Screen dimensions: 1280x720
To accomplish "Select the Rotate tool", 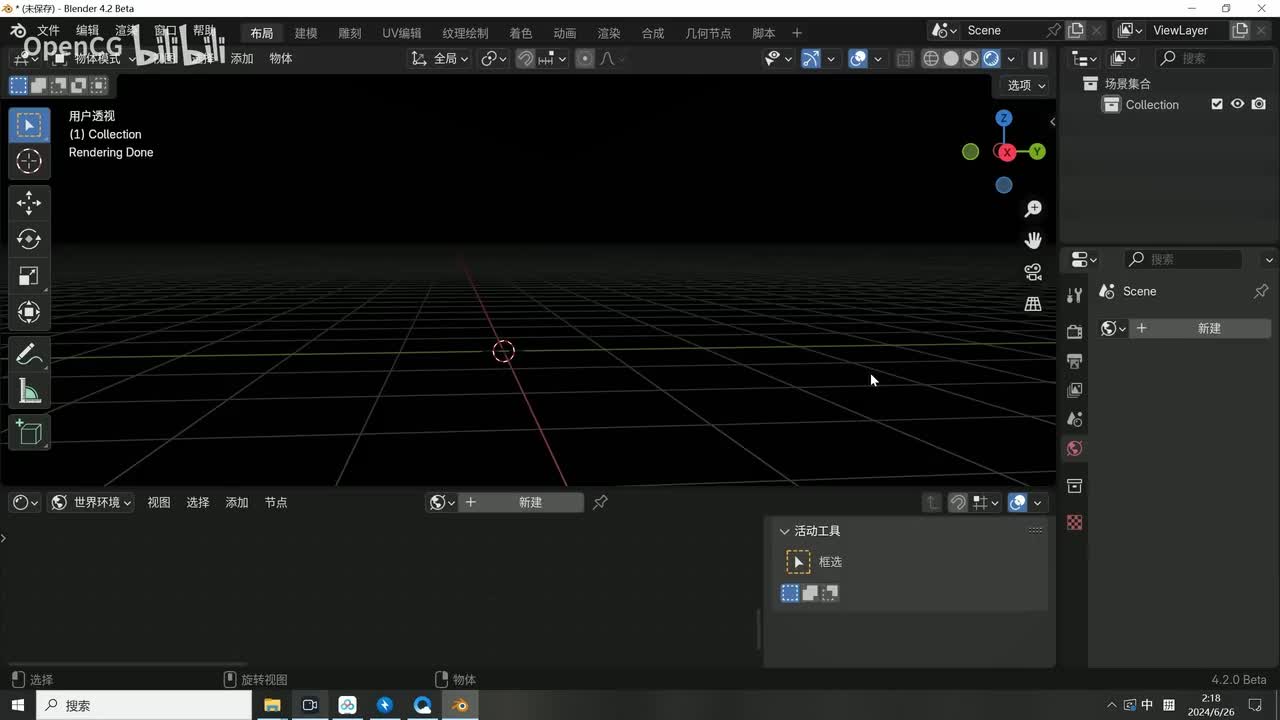I will click(29, 239).
